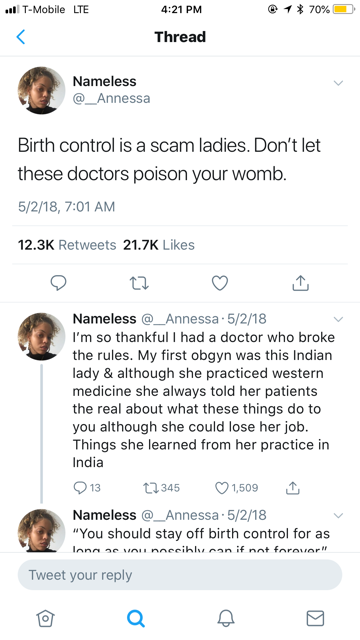Viewport: 360px width, 640px height.
Task: Retweet the reply showing 345 retweets
Action: click(161, 488)
